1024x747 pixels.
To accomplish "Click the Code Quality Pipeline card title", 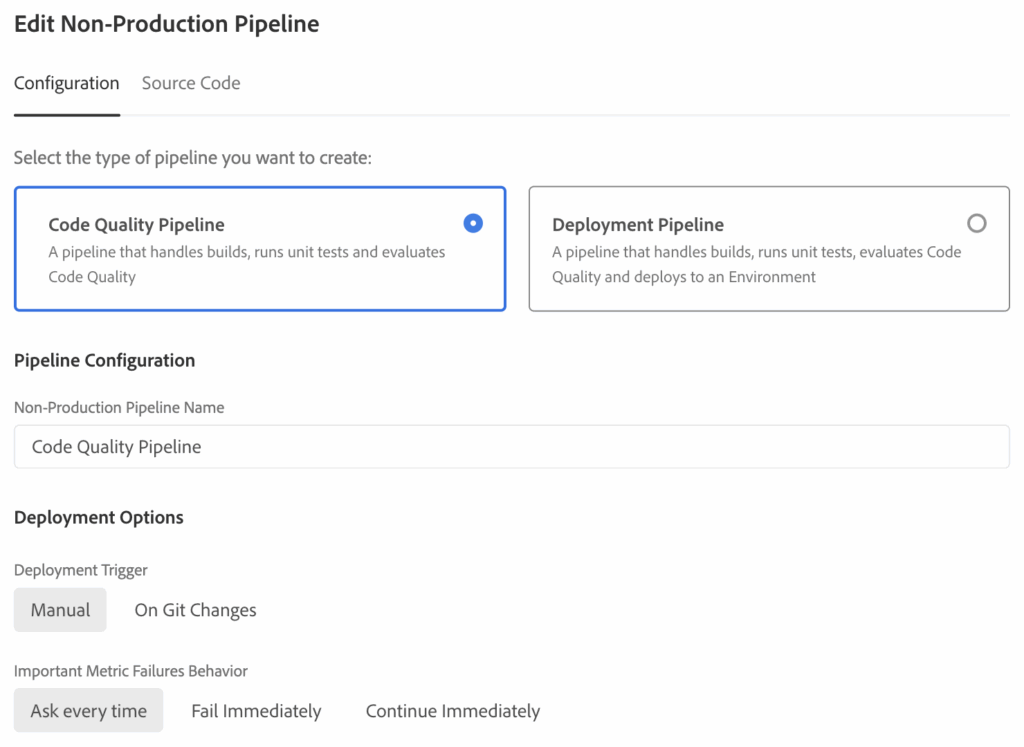I will pos(136,225).
